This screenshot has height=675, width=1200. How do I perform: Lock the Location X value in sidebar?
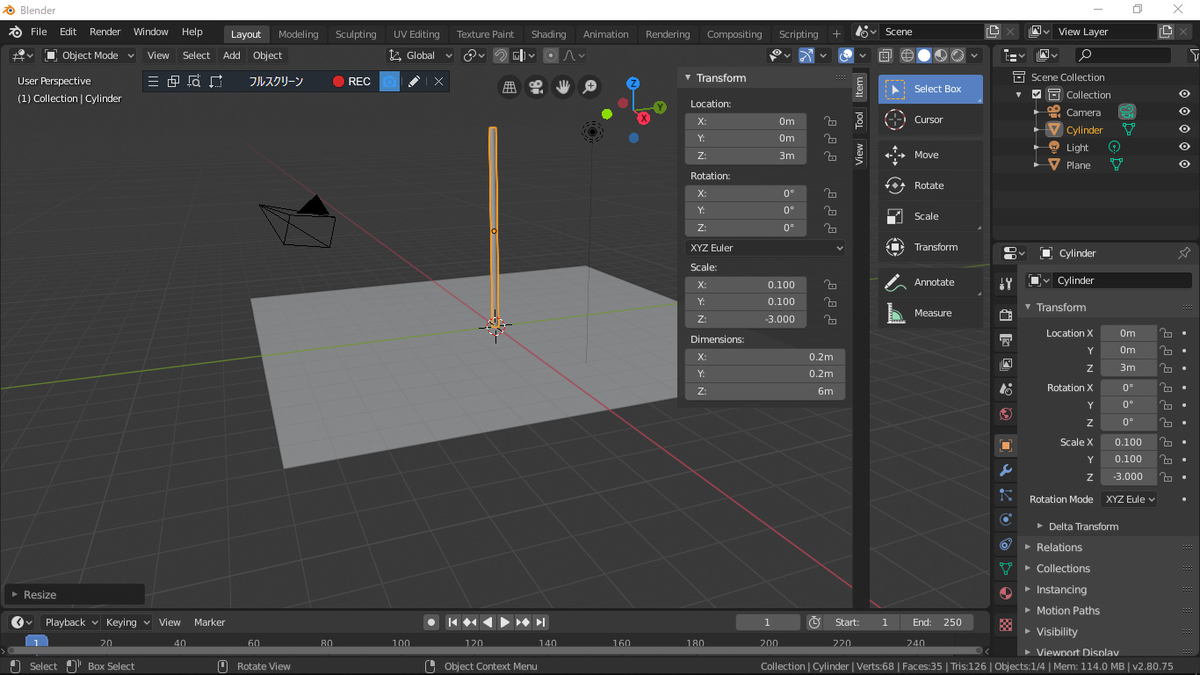point(830,121)
